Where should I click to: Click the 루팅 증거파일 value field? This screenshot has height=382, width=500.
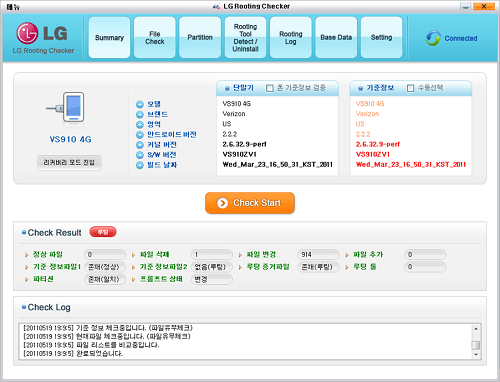pos(318,267)
